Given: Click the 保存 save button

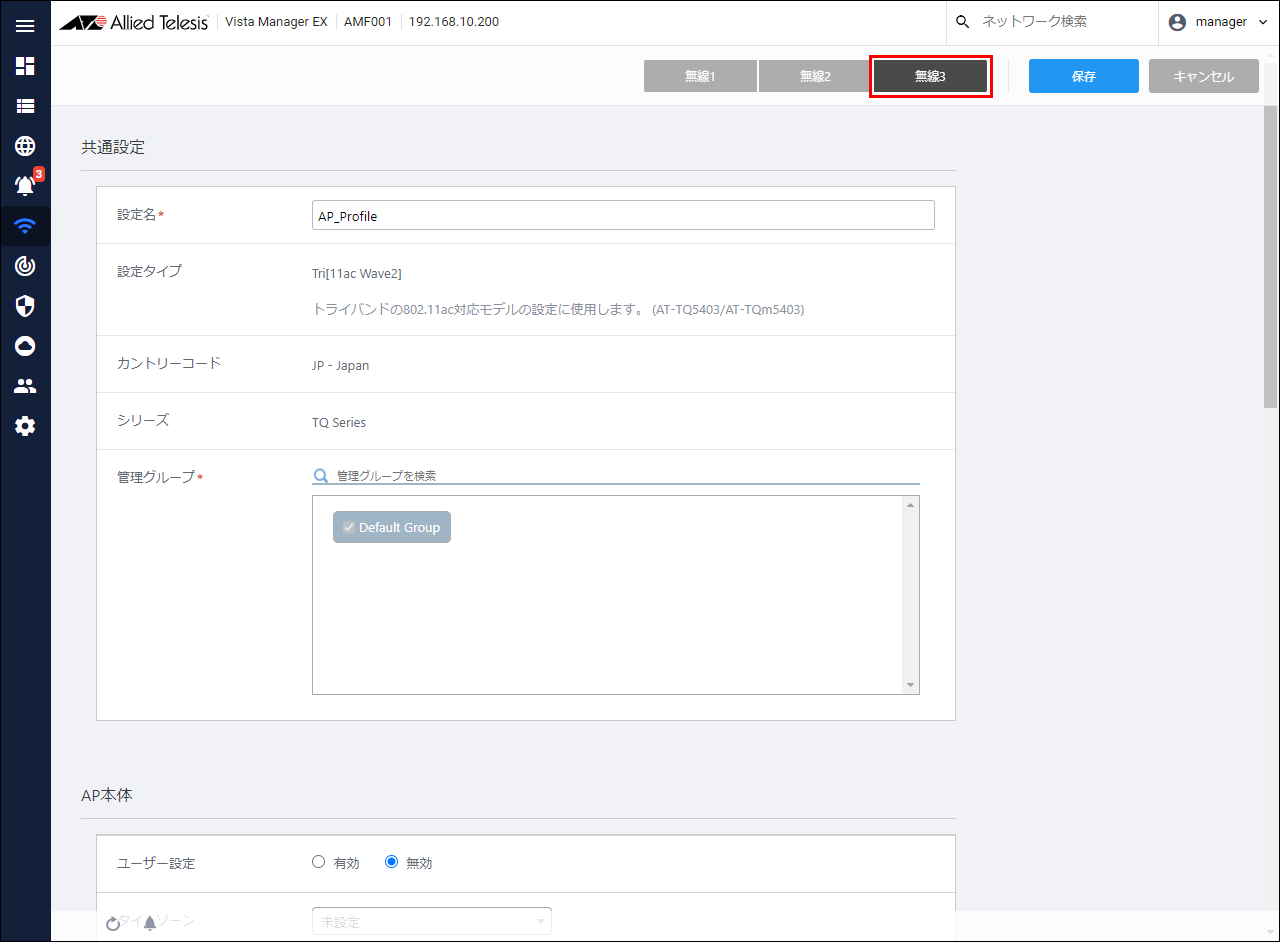Looking at the screenshot, I should point(1083,76).
